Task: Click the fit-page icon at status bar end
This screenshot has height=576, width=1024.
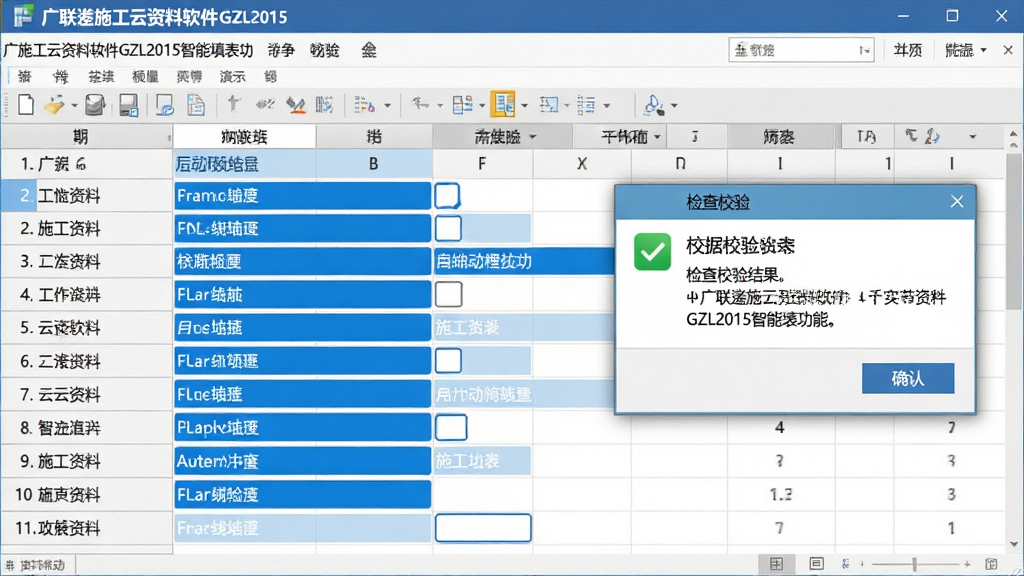Action: coord(991,564)
